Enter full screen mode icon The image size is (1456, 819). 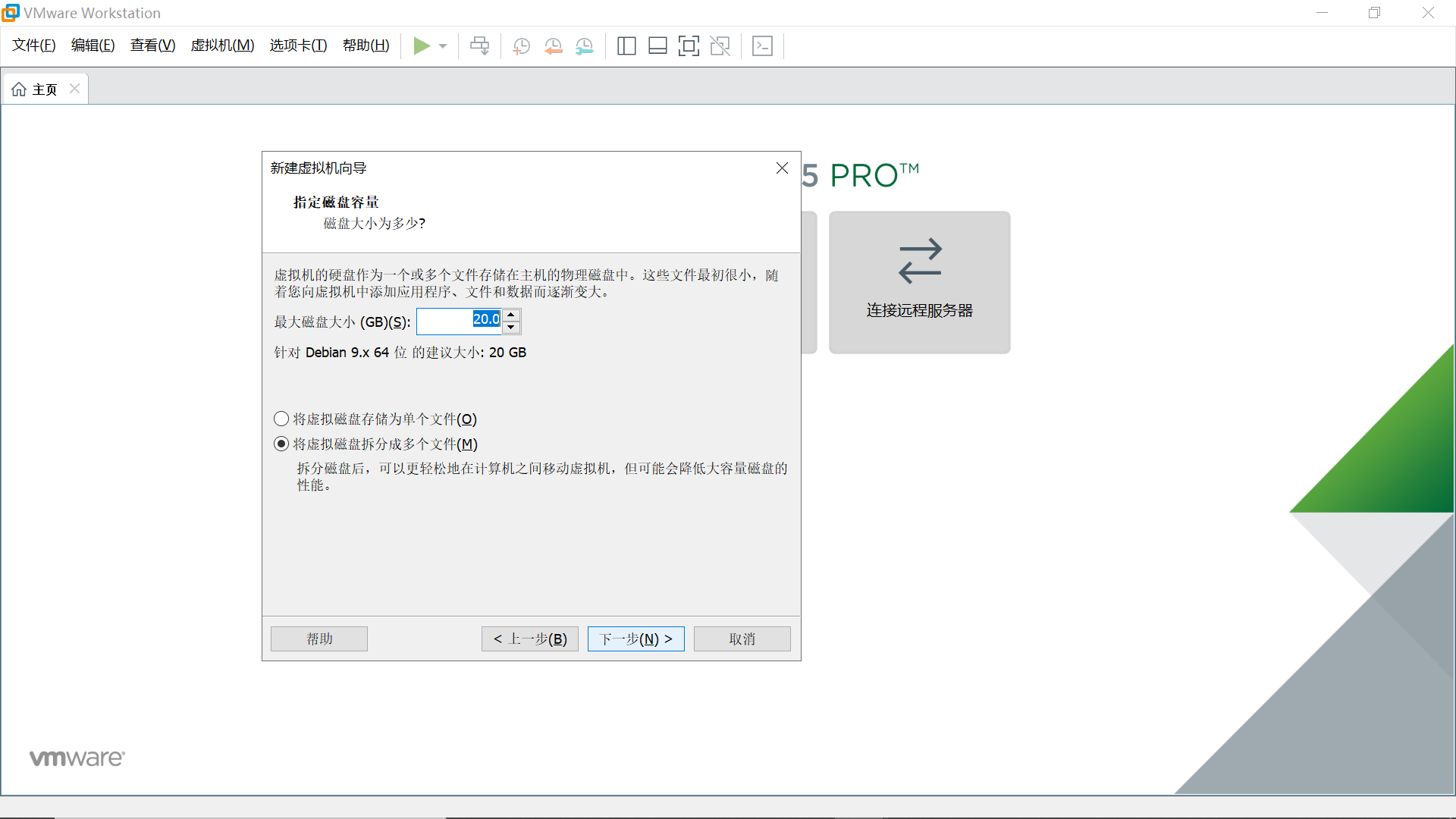click(689, 46)
